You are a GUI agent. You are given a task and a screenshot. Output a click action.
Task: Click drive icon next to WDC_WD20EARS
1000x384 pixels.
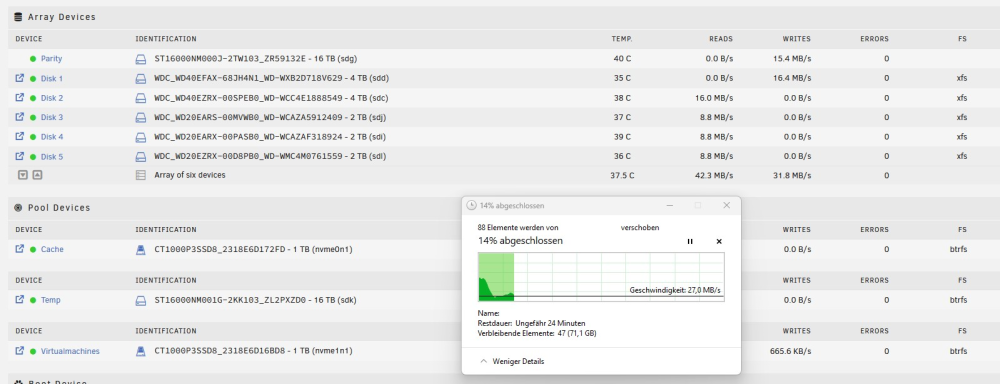coord(141,117)
